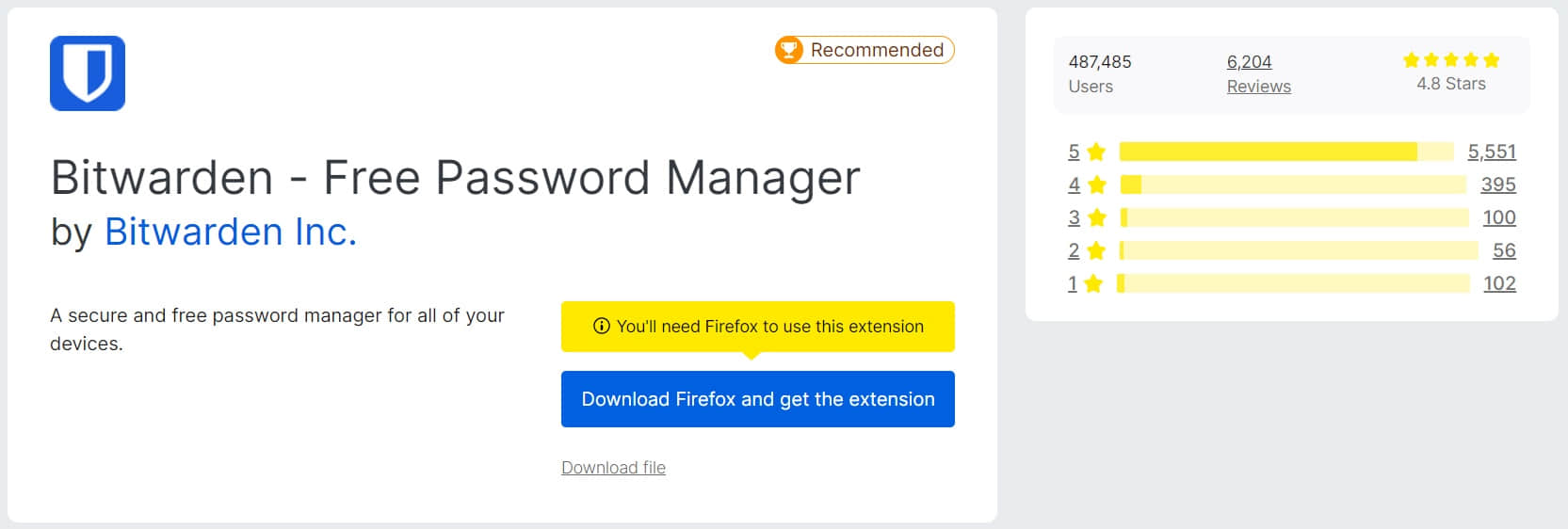Click the 4-star rating bar

click(x=1292, y=184)
